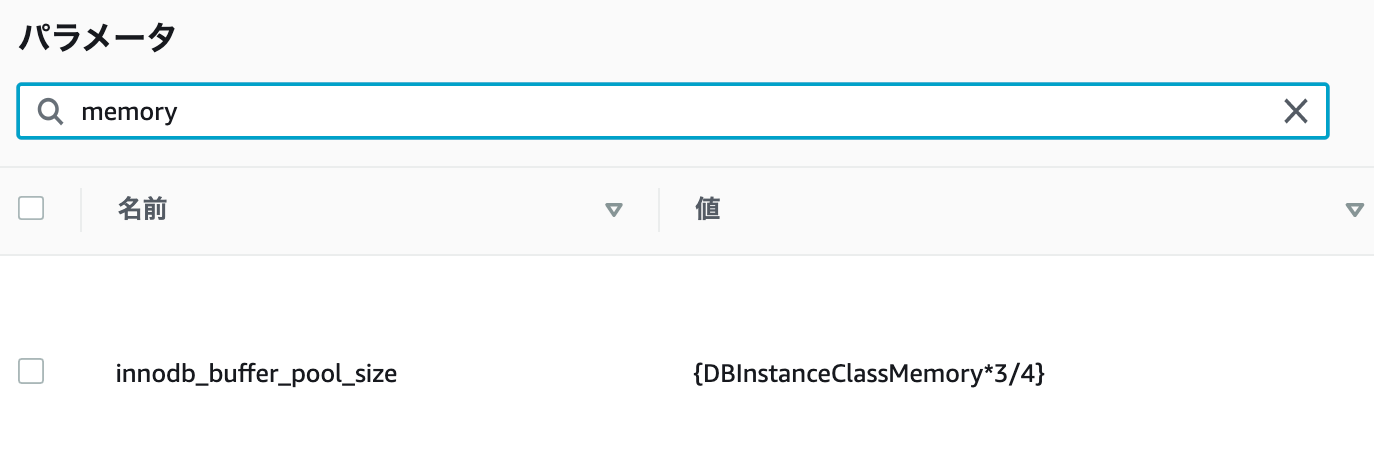Click the empty area of the search box
The width and height of the screenshot is (1374, 464).
click(x=730, y=111)
